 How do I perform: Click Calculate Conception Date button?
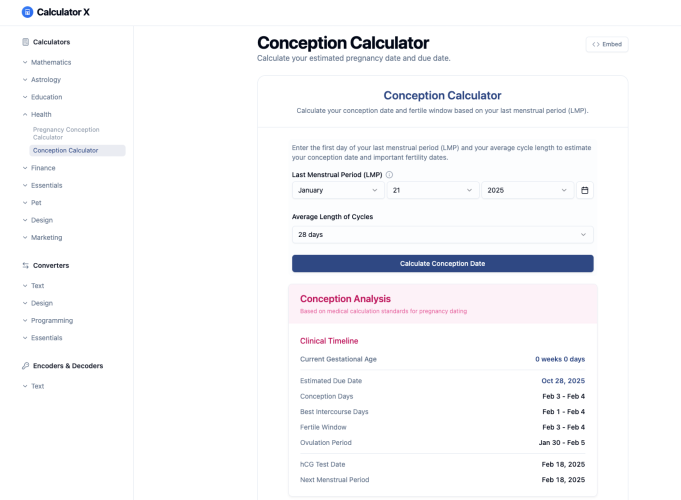point(443,264)
